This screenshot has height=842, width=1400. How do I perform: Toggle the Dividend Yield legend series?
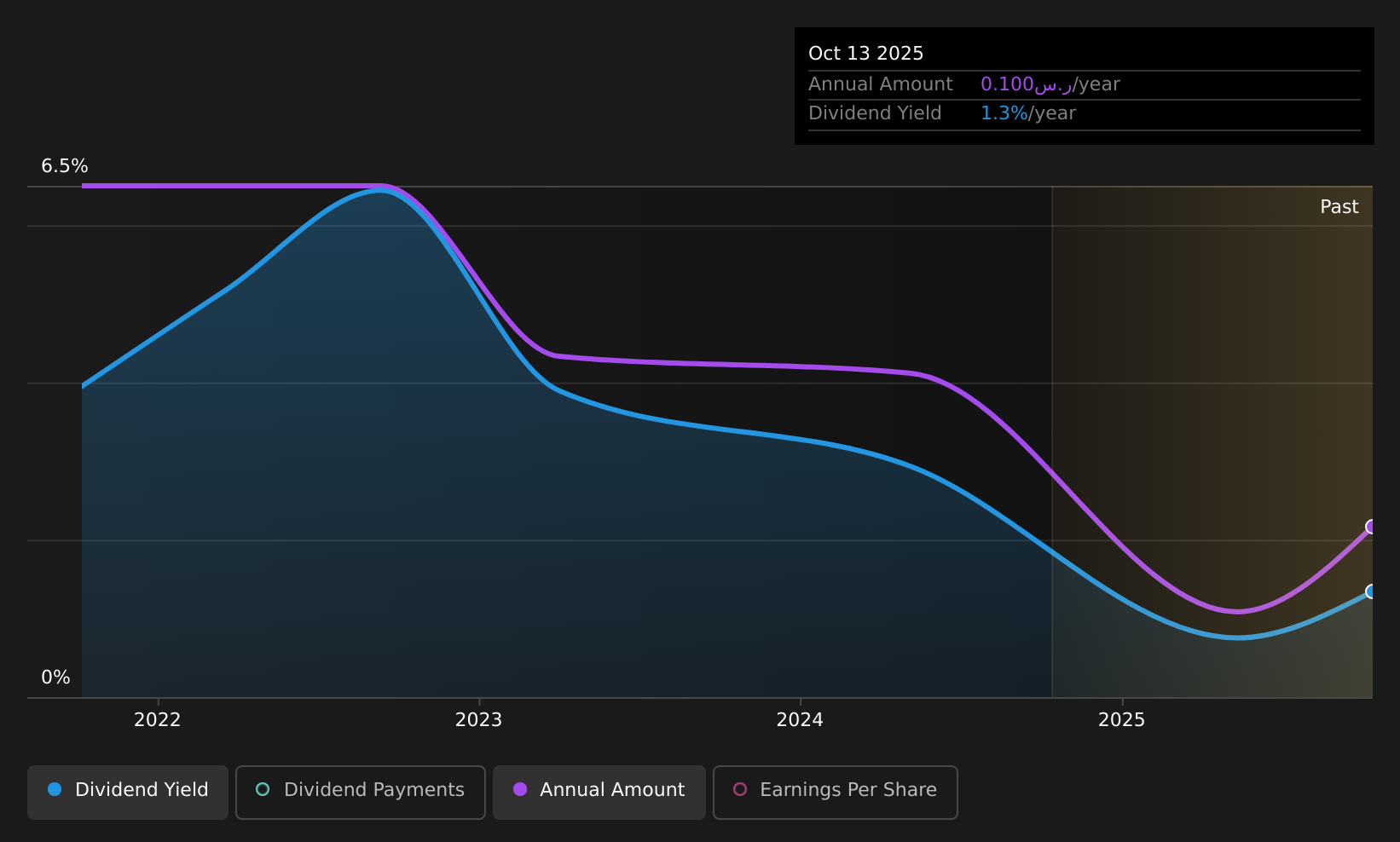pos(128,792)
